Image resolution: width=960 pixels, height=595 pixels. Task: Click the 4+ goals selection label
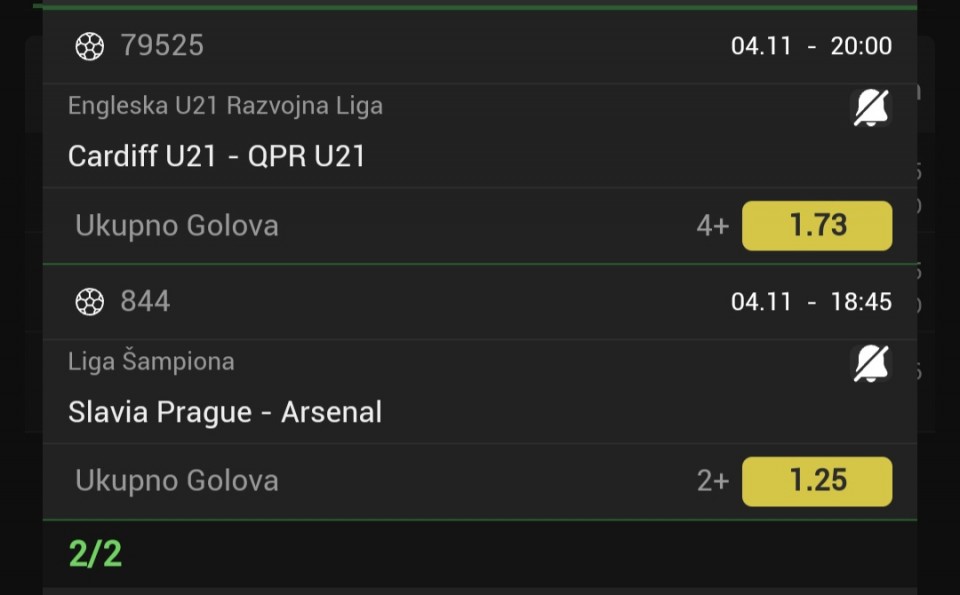tap(712, 226)
